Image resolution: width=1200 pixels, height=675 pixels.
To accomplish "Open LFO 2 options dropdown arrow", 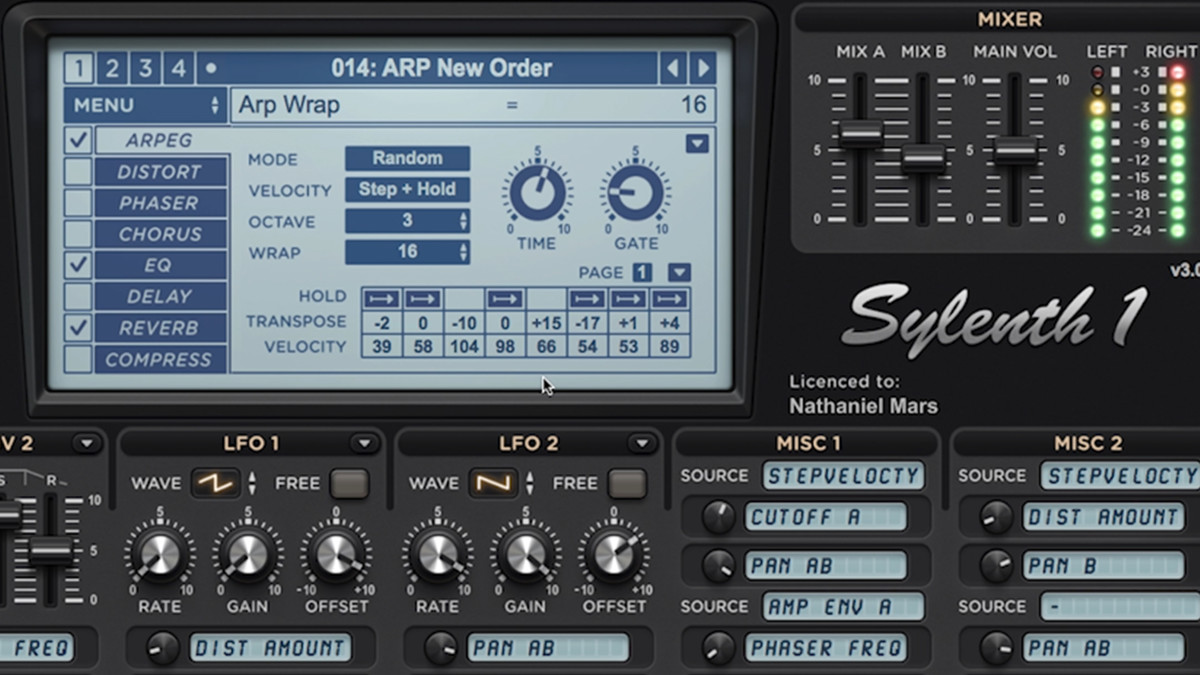I will coord(640,443).
